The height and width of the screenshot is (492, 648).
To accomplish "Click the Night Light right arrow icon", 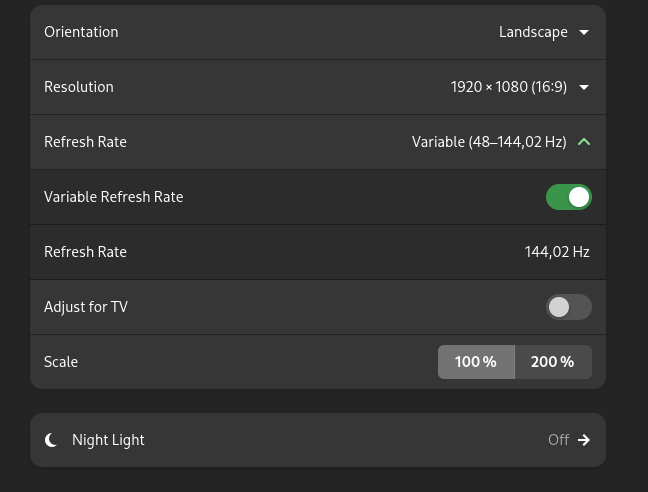I will 584,440.
